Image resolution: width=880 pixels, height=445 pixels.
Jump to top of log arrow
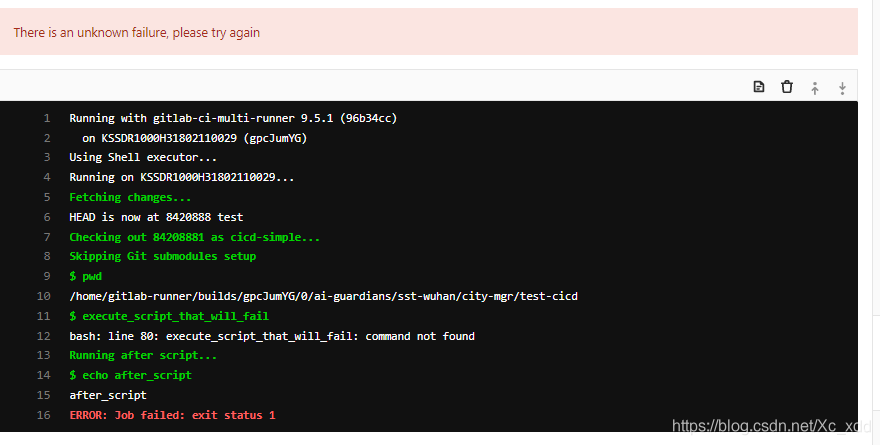click(x=815, y=88)
